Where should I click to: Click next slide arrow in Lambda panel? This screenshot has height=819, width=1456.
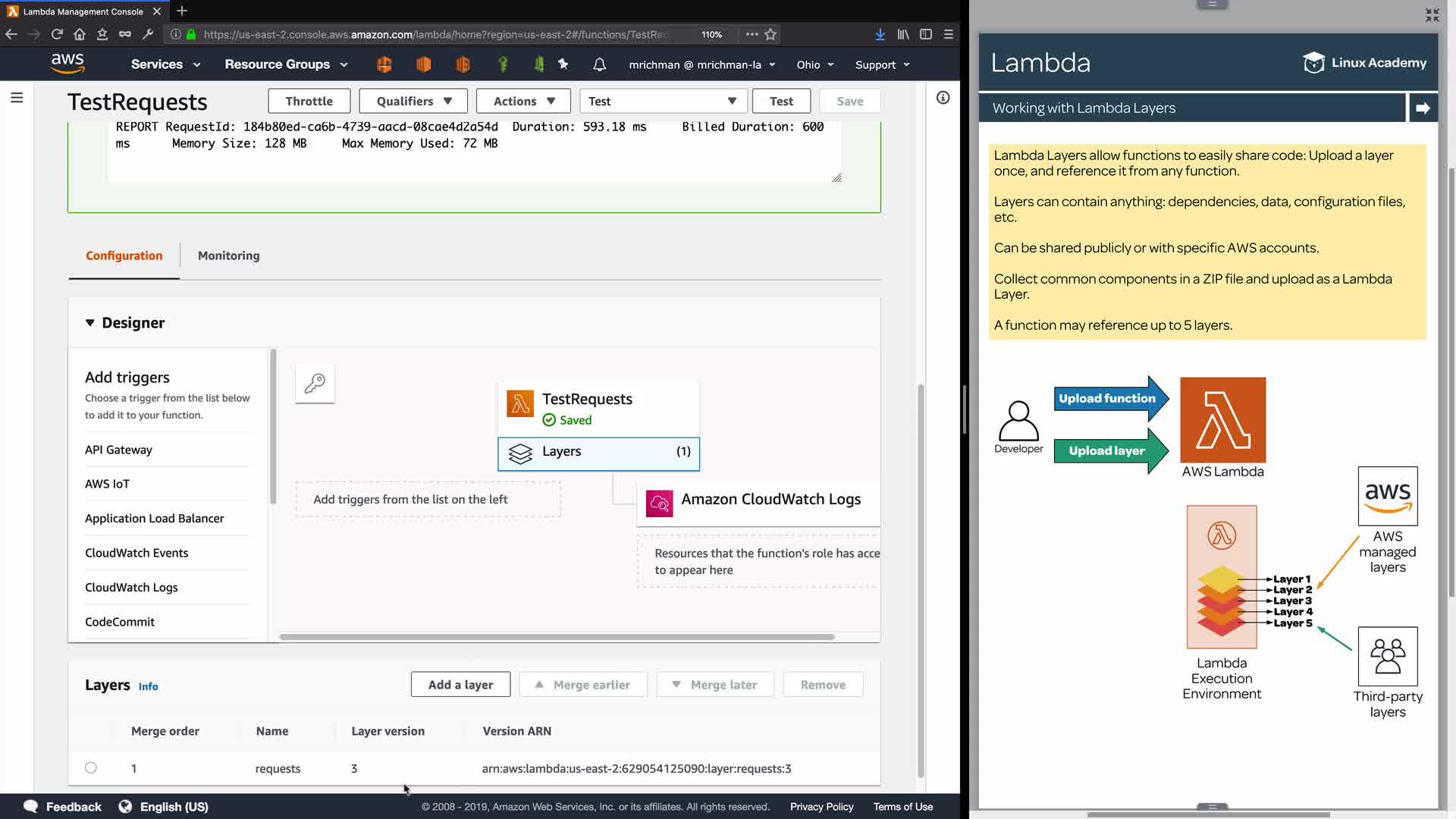coord(1423,108)
